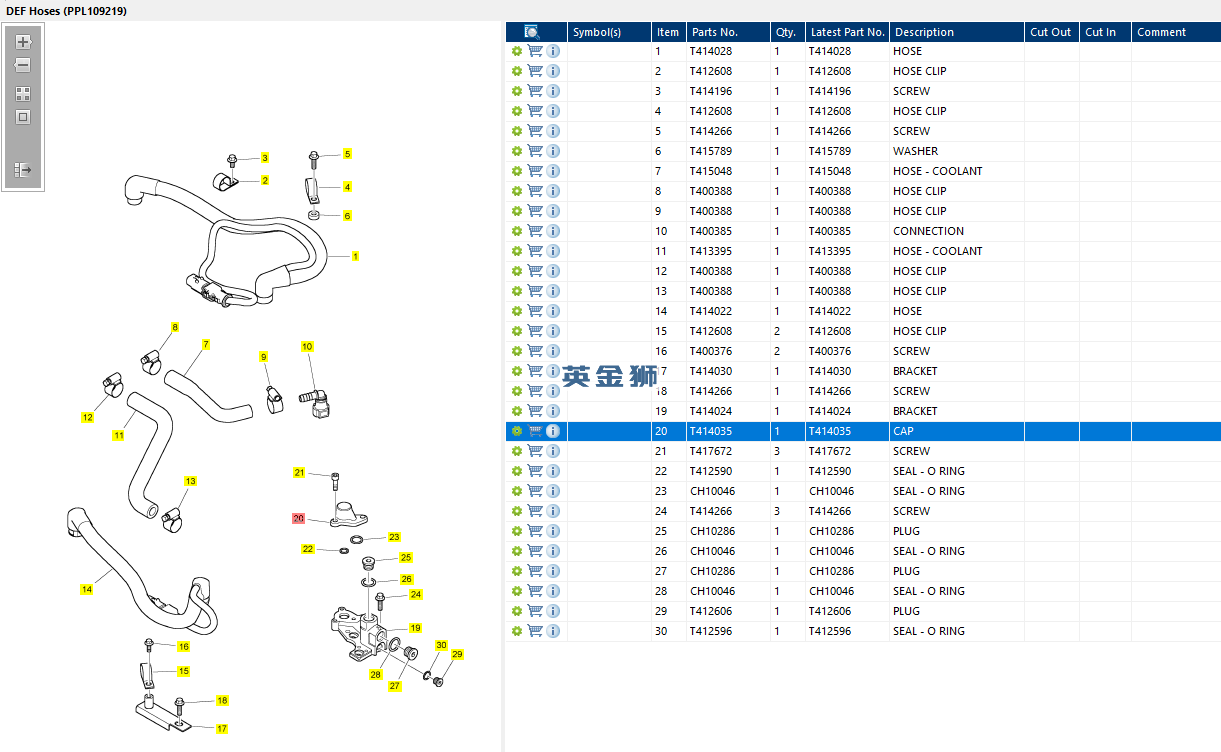Viewport: 1221px width, 752px height.
Task: Click green gear icon for item 30
Action: (517, 631)
